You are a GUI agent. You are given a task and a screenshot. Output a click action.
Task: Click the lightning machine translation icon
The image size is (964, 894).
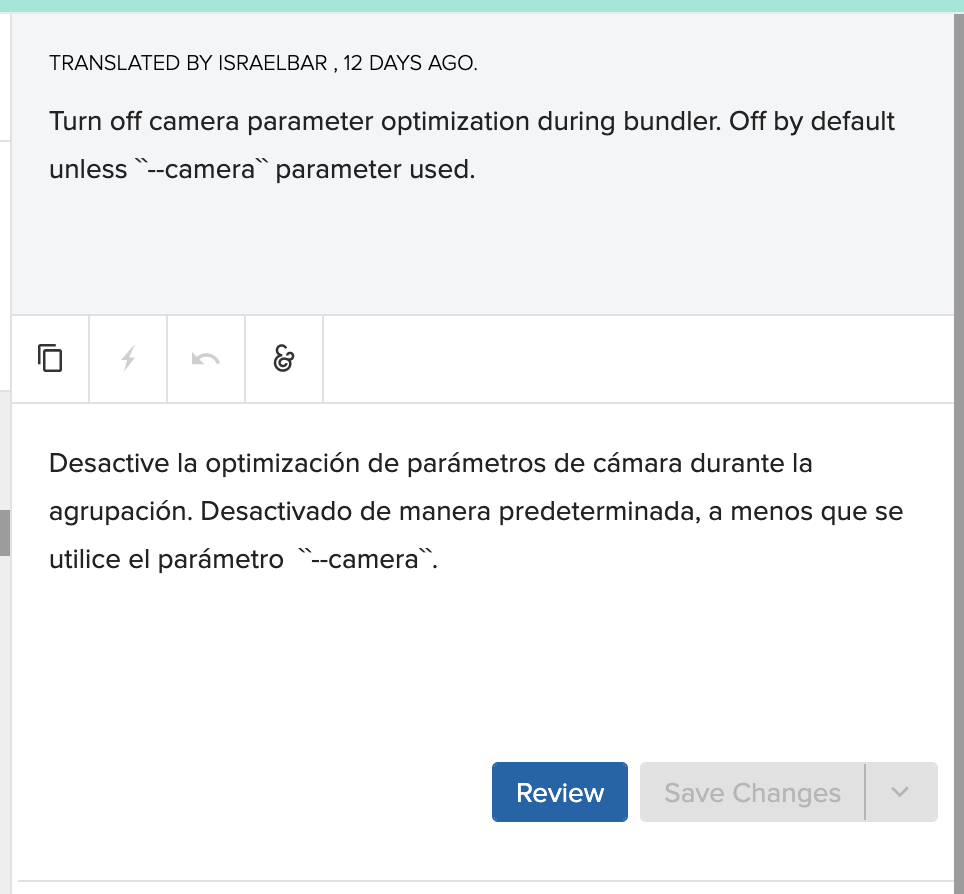coord(128,359)
